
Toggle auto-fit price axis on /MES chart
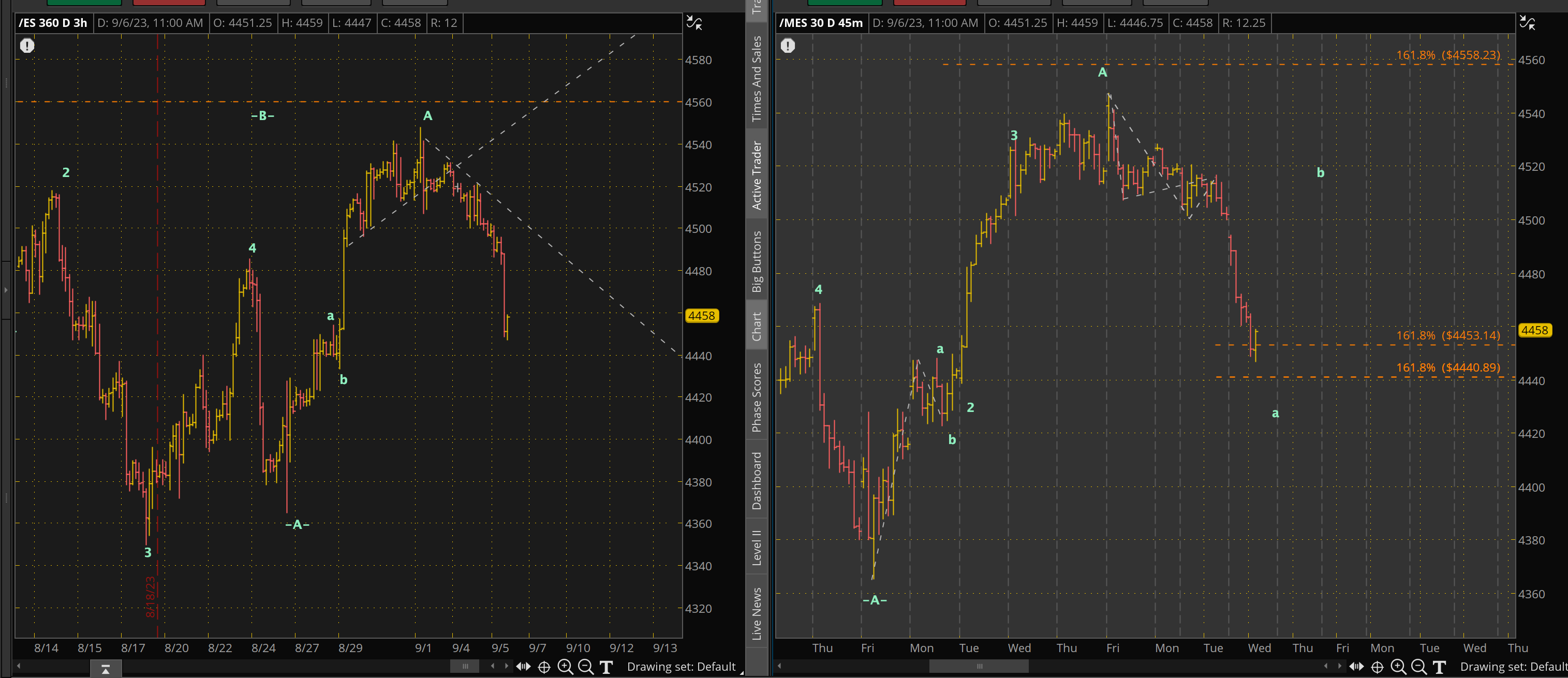[1527, 23]
